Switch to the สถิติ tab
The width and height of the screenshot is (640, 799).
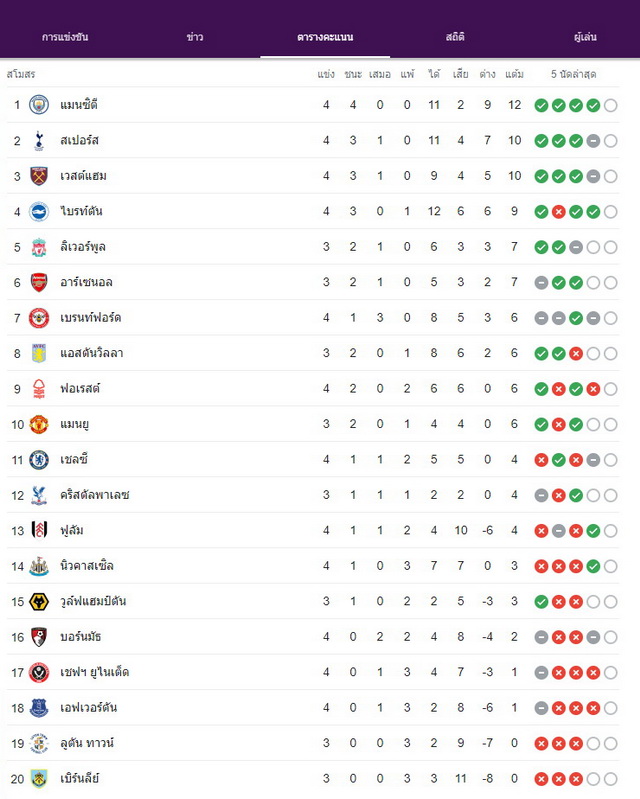(x=455, y=37)
